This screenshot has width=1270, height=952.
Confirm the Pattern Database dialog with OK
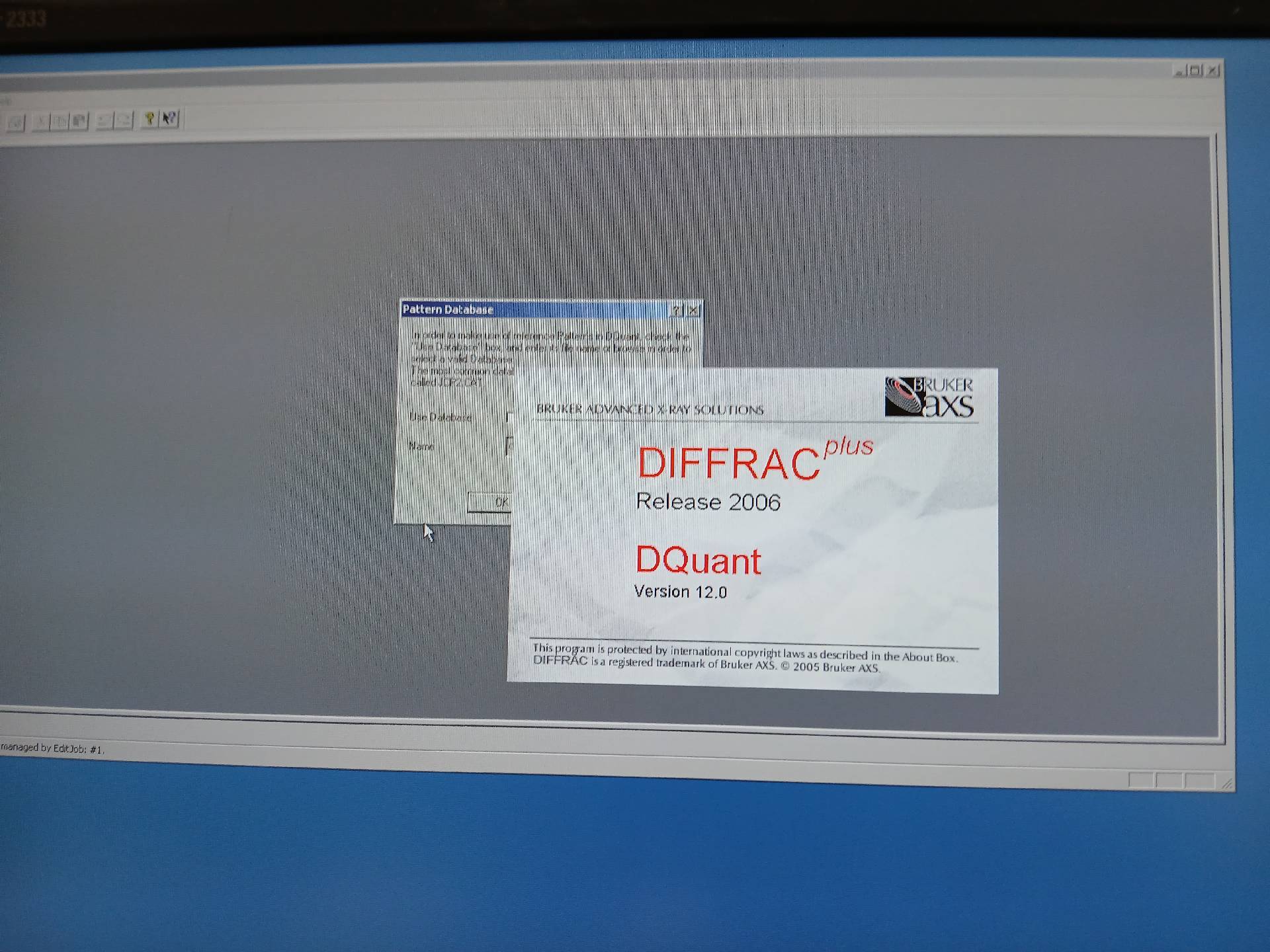click(x=489, y=502)
